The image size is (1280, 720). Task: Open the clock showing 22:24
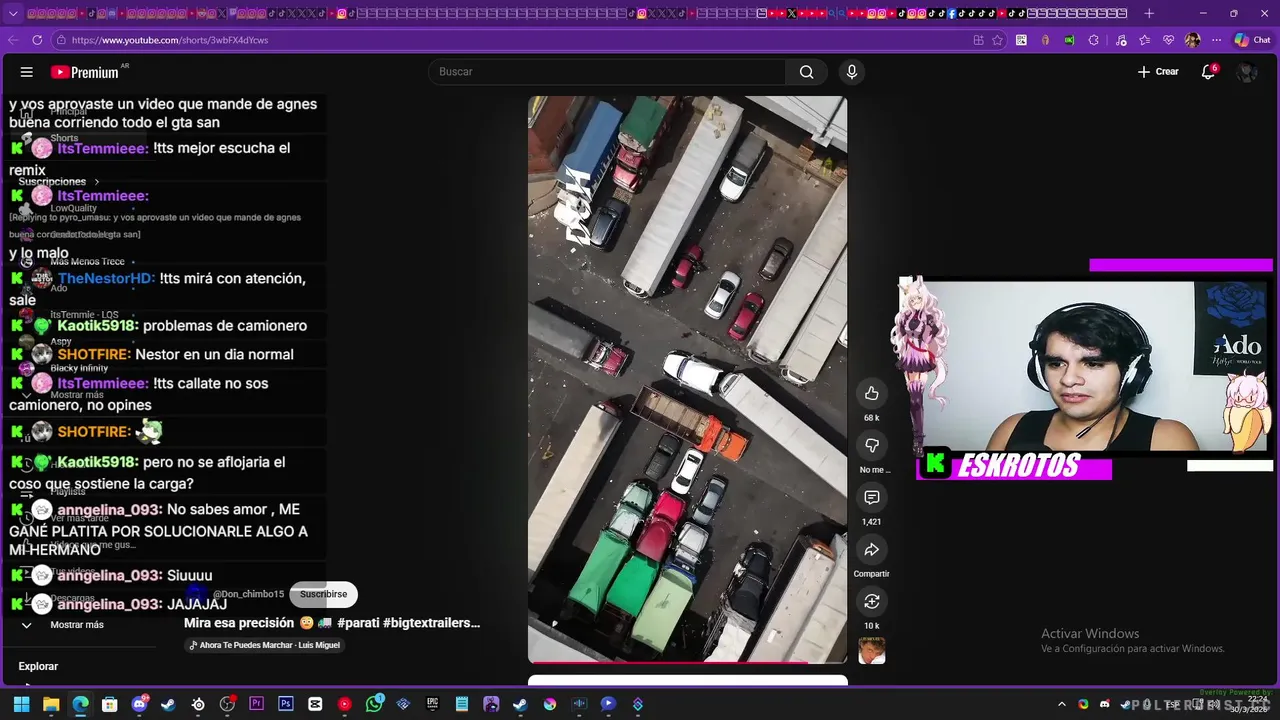(x=1249, y=704)
